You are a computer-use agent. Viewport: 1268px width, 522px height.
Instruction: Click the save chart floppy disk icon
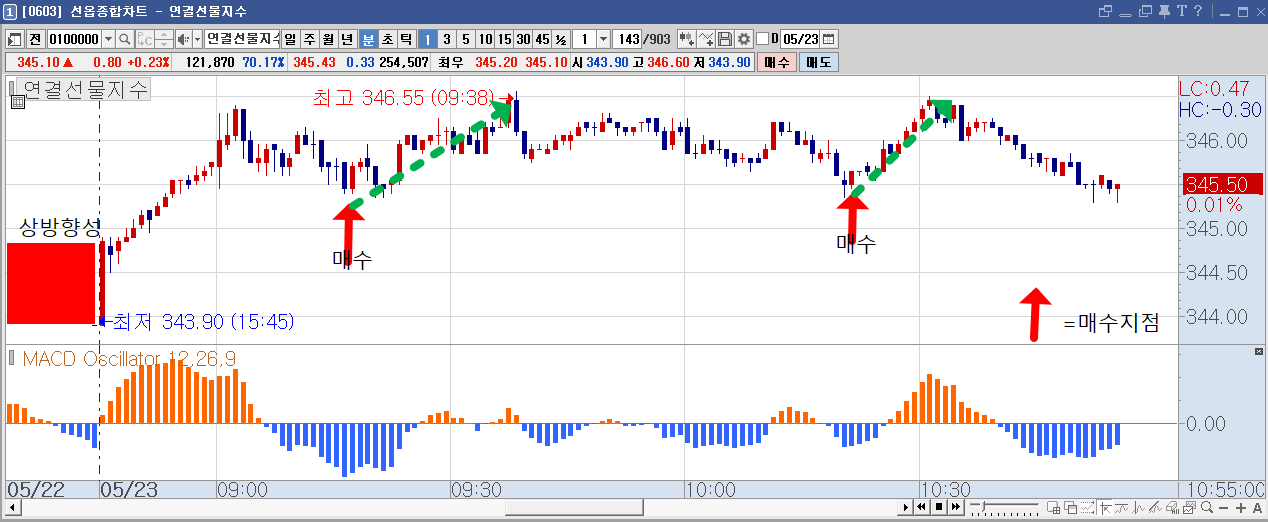click(725, 39)
